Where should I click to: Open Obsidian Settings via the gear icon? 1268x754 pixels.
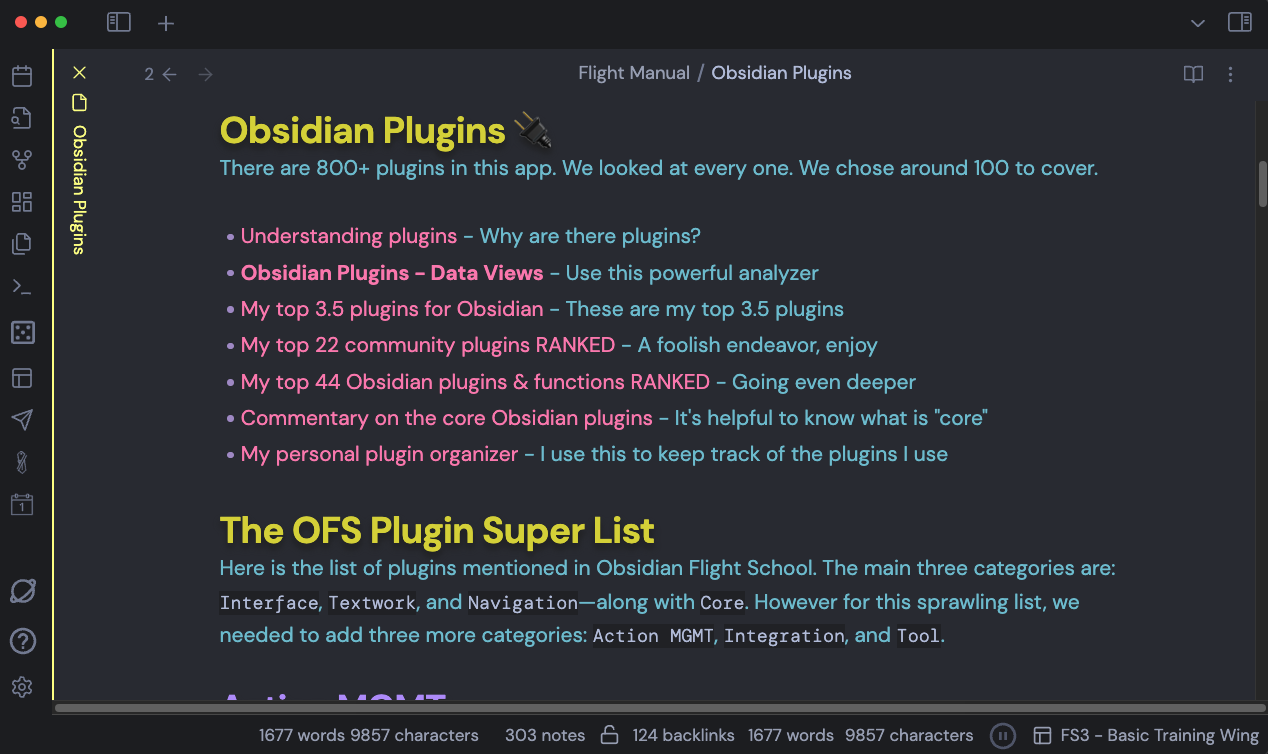(x=22, y=687)
